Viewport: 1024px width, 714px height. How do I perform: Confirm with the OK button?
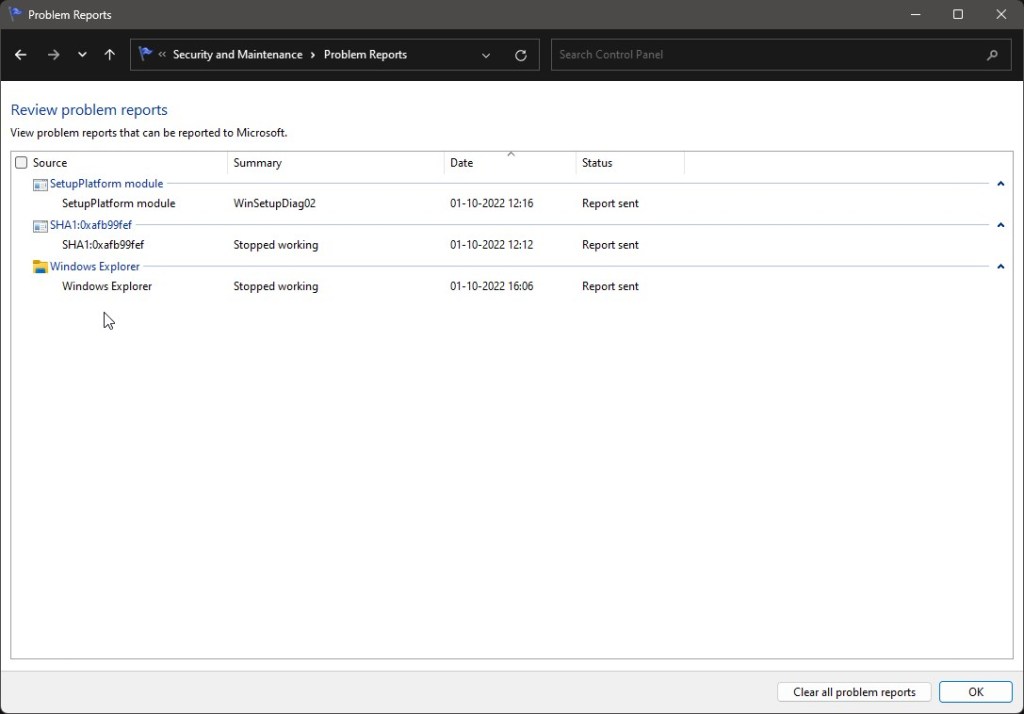point(976,692)
